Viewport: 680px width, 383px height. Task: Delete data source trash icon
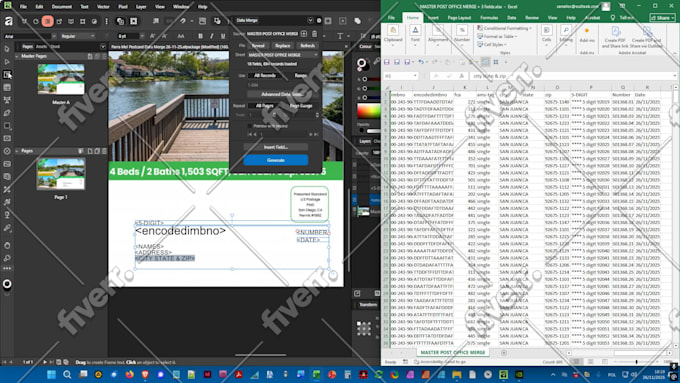[x=314, y=33]
